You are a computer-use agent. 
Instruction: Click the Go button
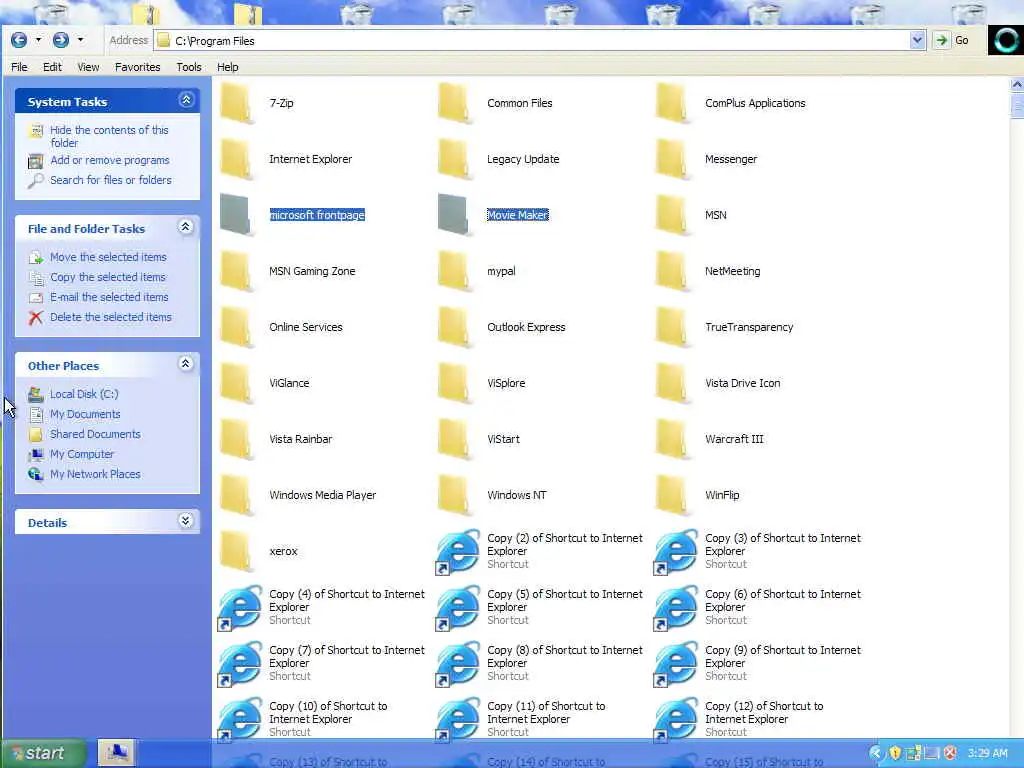coord(952,40)
